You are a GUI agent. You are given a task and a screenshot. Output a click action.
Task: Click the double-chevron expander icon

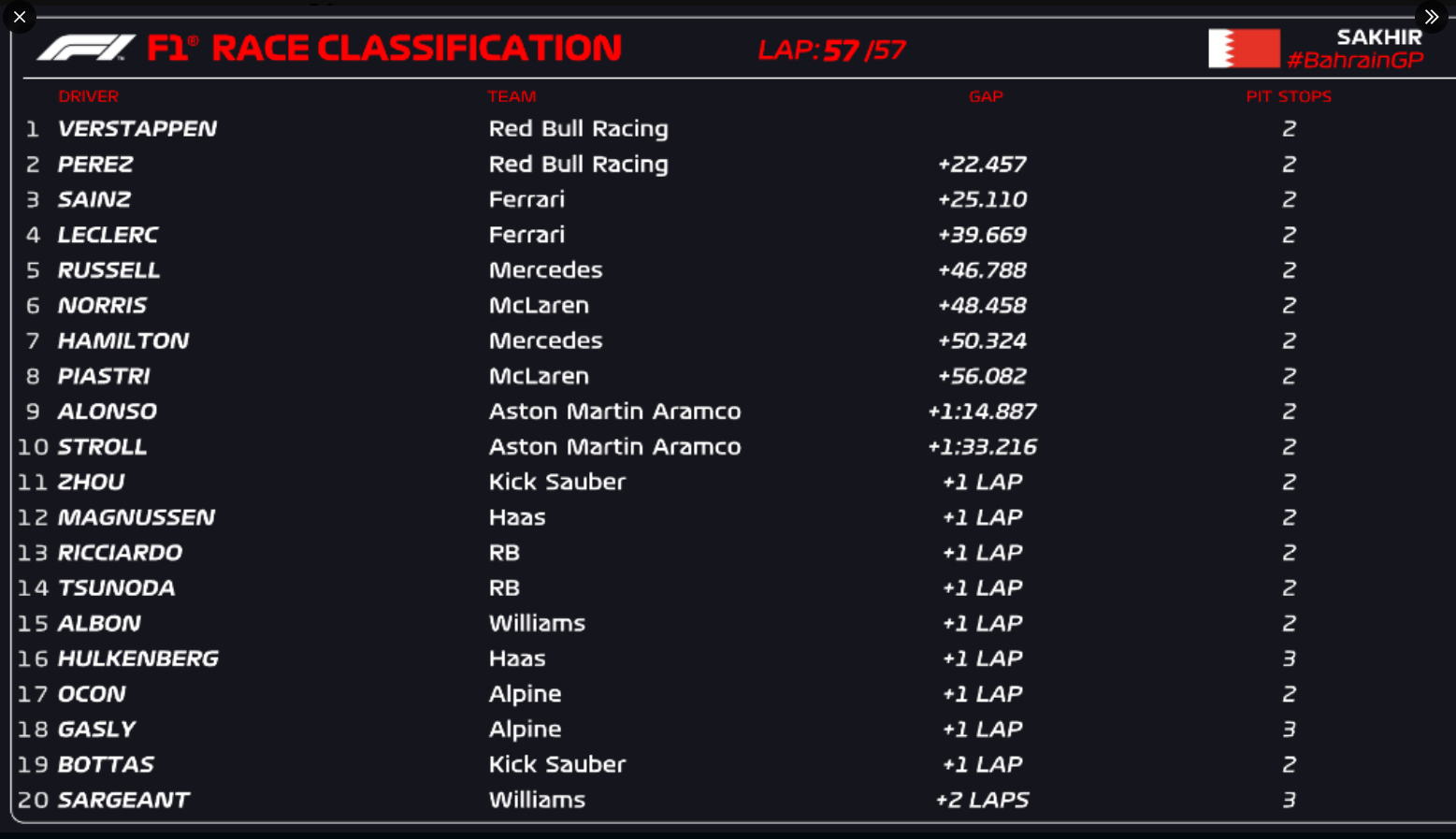(1431, 16)
